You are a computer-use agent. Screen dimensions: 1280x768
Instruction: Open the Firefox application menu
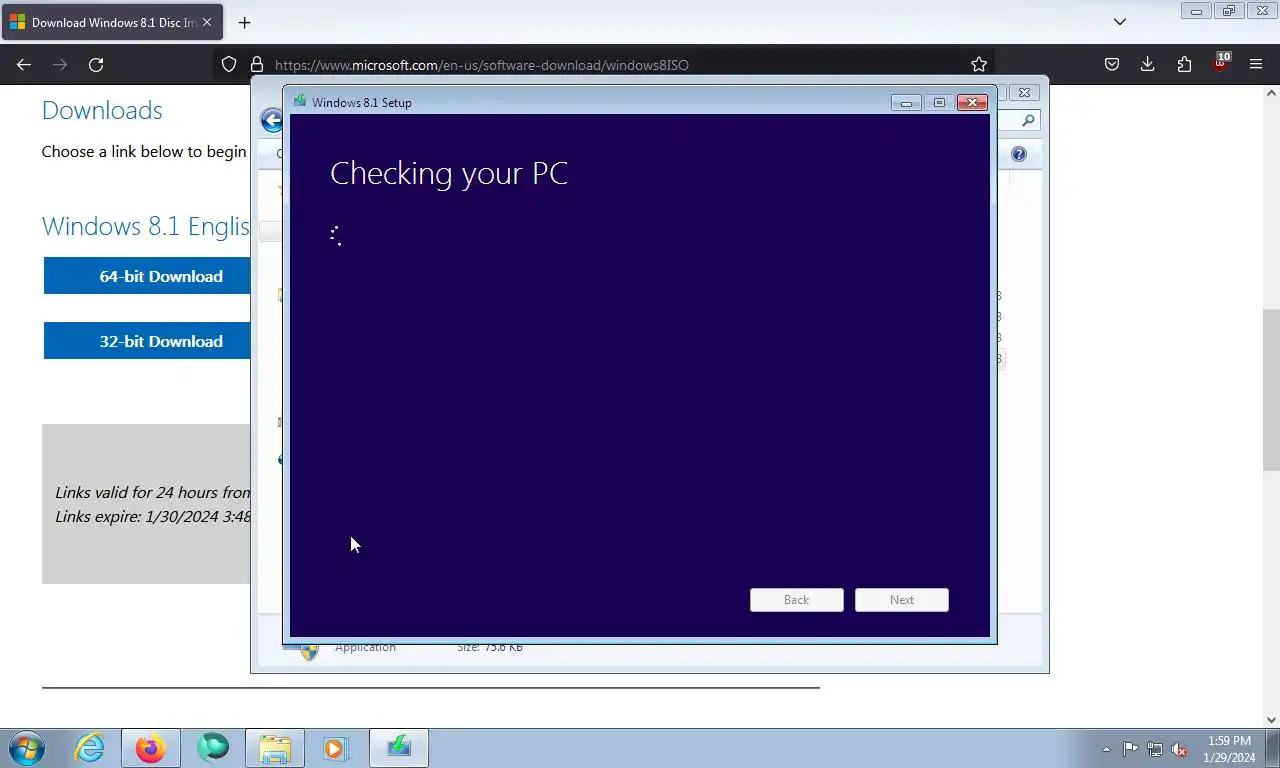[1256, 64]
